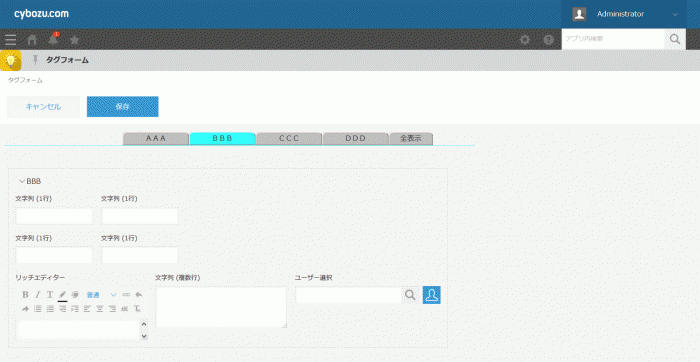
Task: Search users with the user-selection magnifier
Action: (410, 295)
